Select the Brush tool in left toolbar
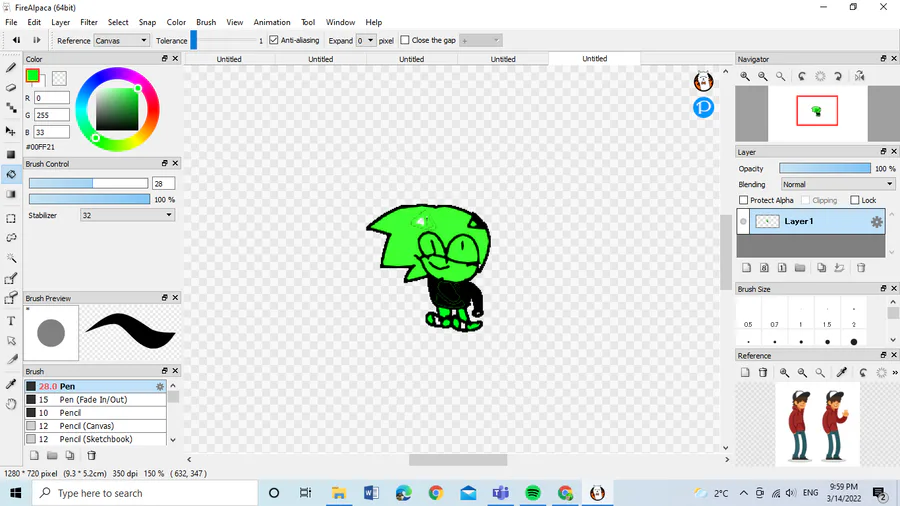The height and width of the screenshot is (506, 900). (11, 68)
